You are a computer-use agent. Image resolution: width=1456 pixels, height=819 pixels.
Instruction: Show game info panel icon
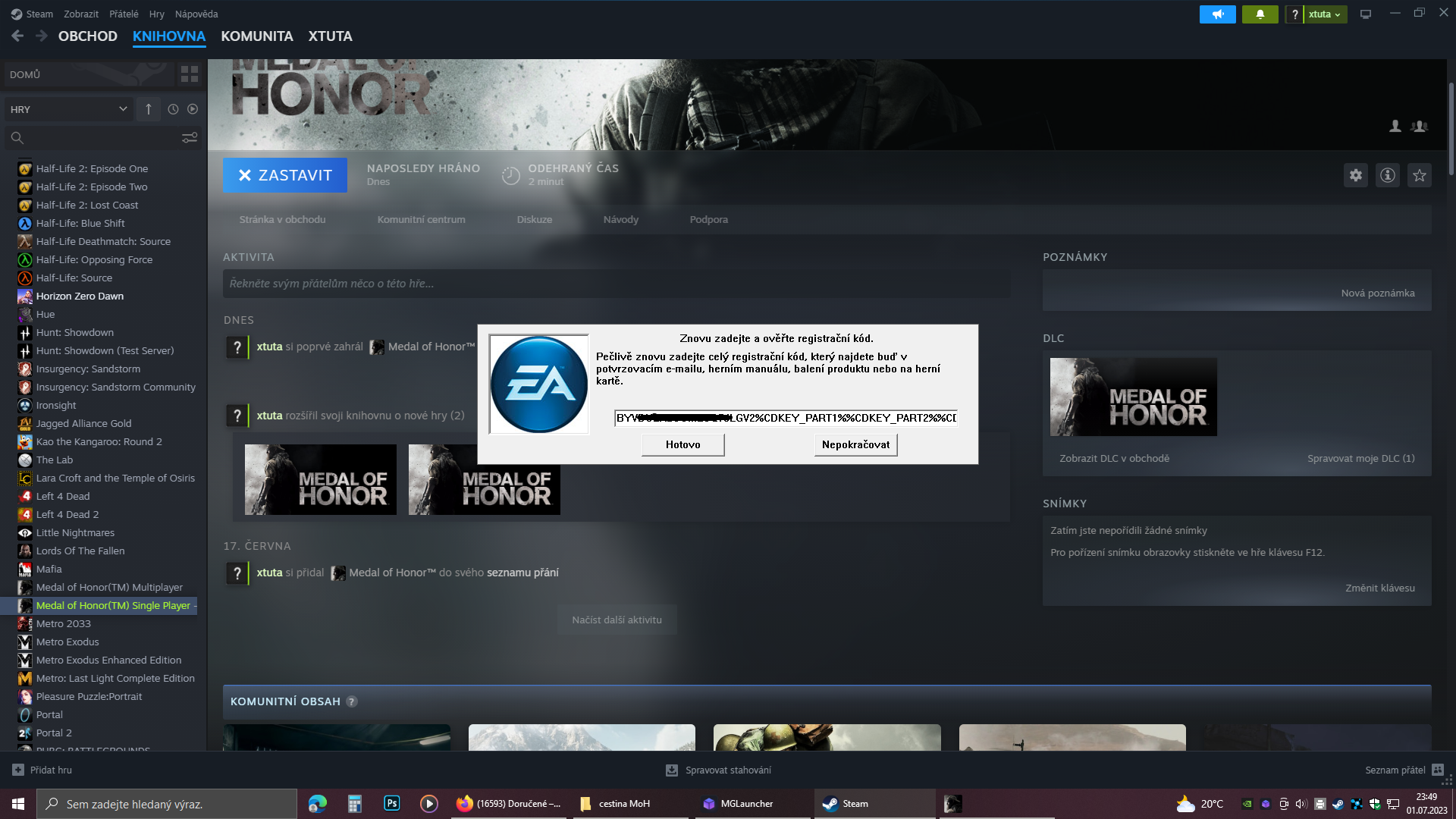pyautogui.click(x=1388, y=175)
